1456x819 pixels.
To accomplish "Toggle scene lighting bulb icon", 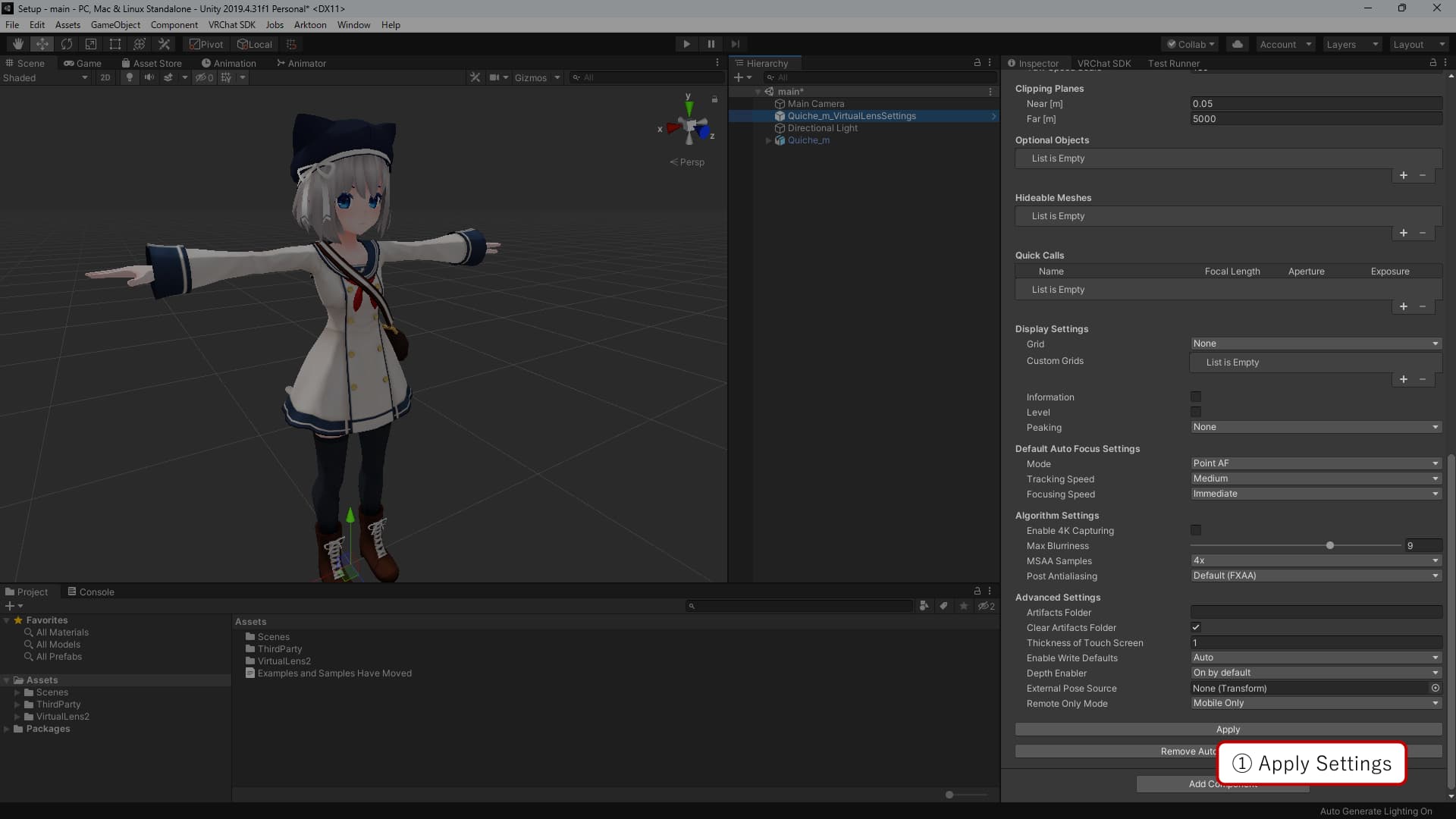I will [x=130, y=77].
